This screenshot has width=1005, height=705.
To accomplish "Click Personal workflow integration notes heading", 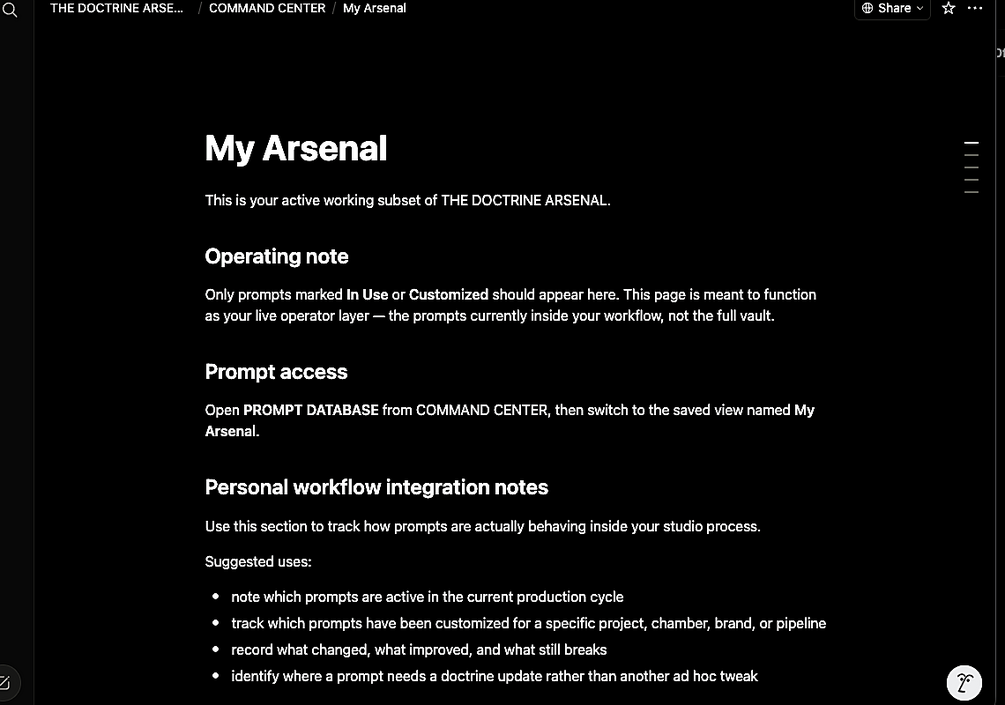I will click(376, 487).
